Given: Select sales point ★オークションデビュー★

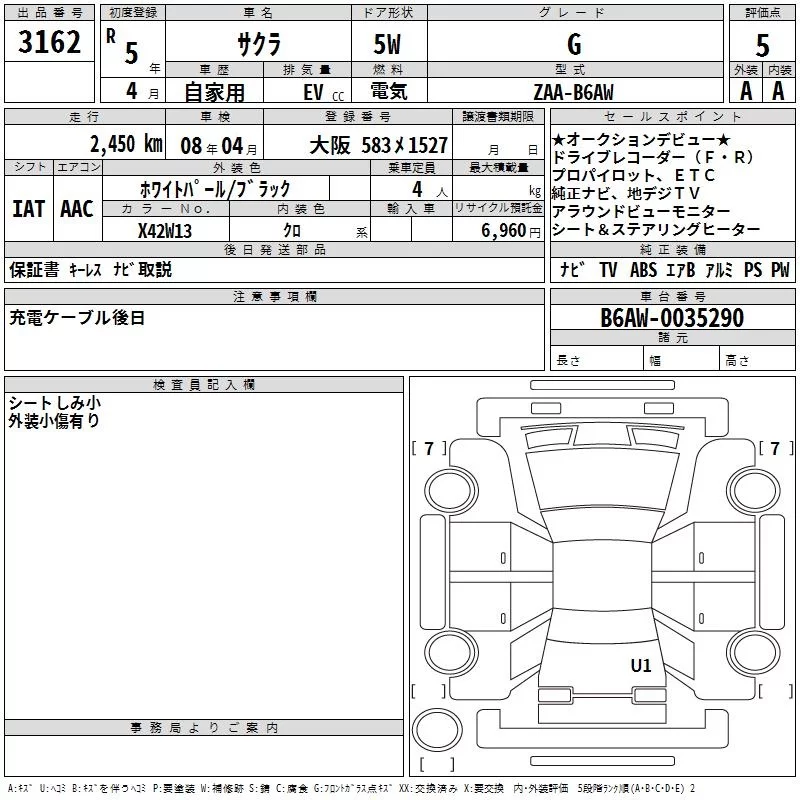Looking at the screenshot, I should click(641, 139).
